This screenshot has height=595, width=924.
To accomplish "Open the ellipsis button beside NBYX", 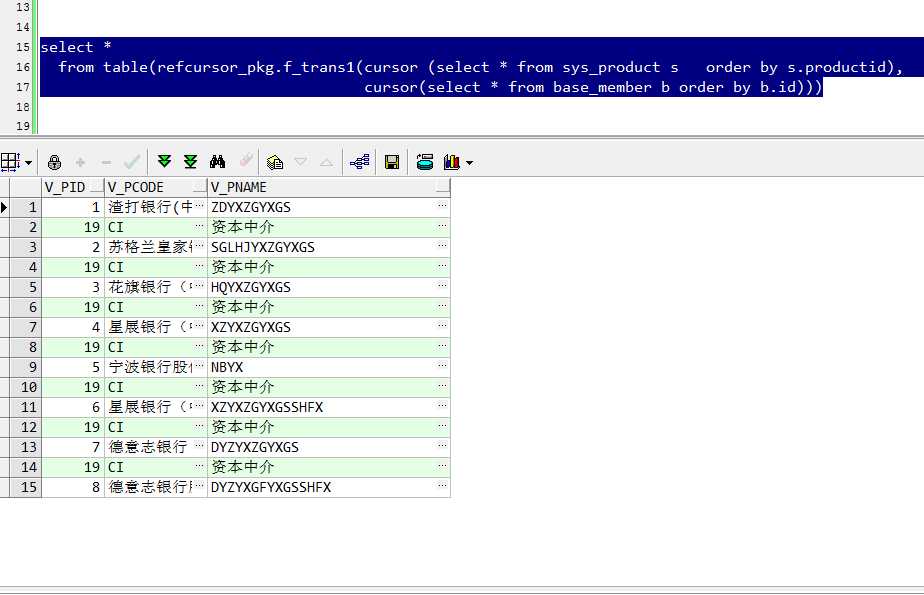I will point(442,366).
